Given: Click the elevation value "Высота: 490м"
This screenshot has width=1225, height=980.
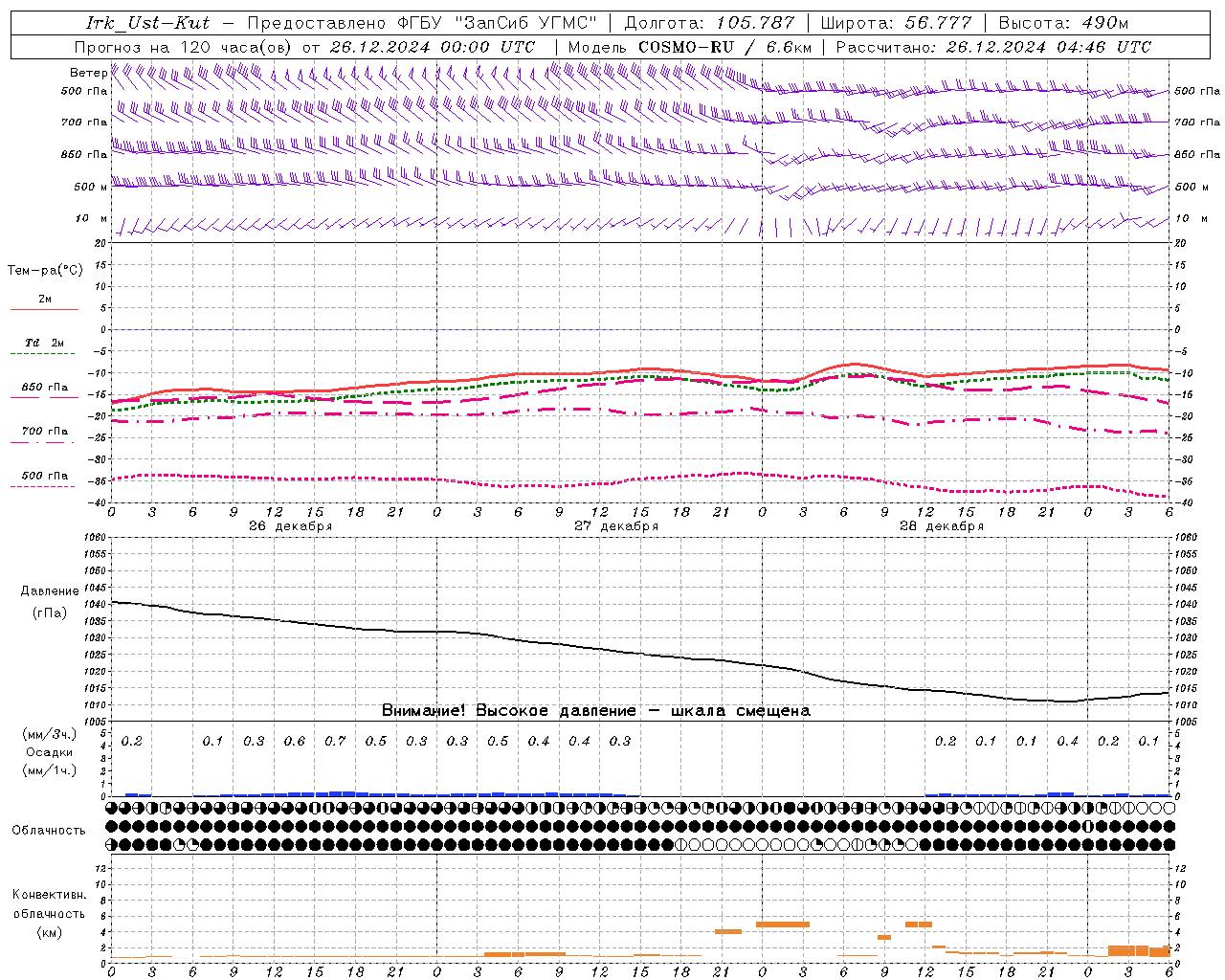Looking at the screenshot, I should 1063,23.
